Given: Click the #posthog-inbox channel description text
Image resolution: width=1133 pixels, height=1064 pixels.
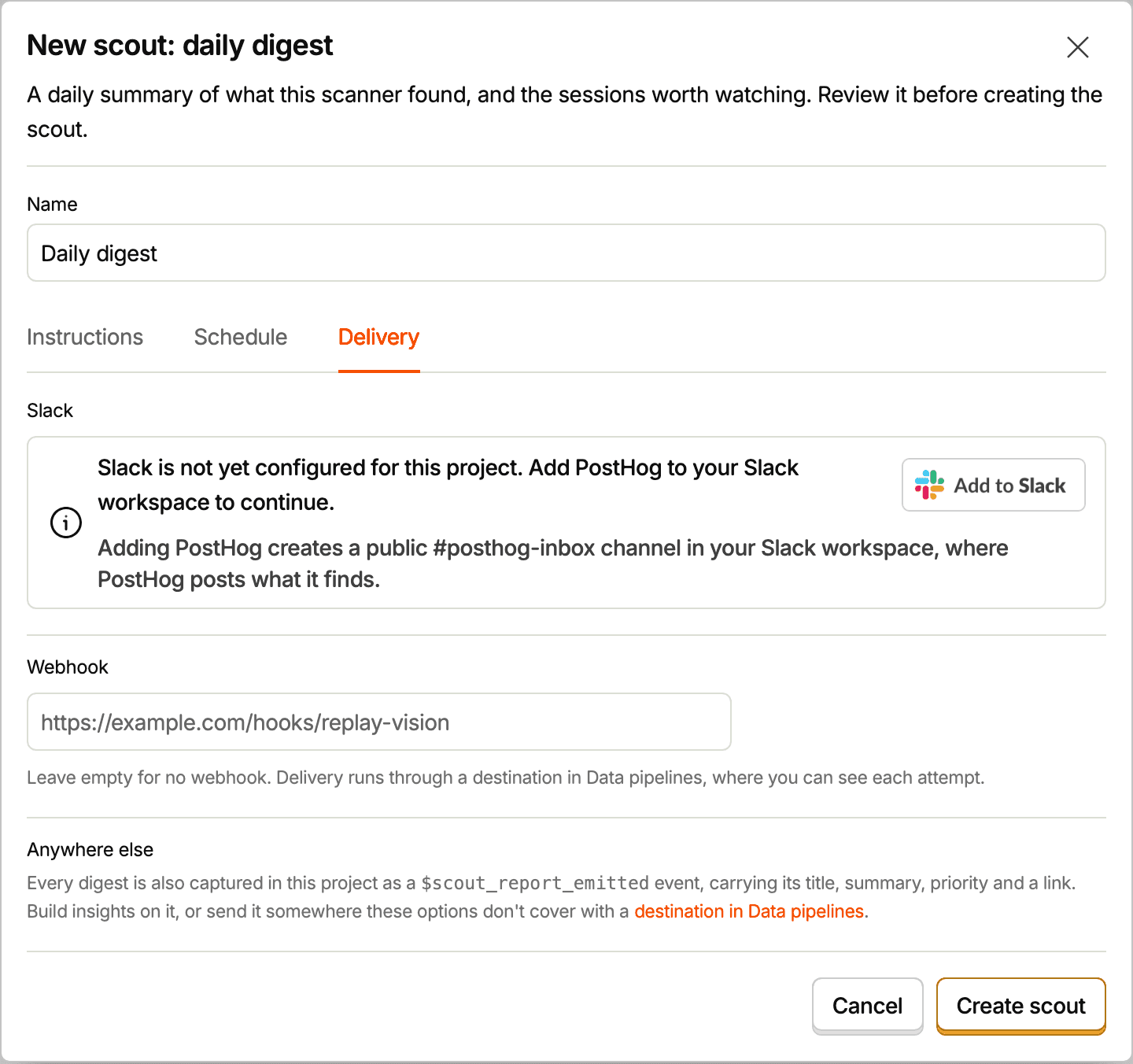Looking at the screenshot, I should [x=553, y=563].
